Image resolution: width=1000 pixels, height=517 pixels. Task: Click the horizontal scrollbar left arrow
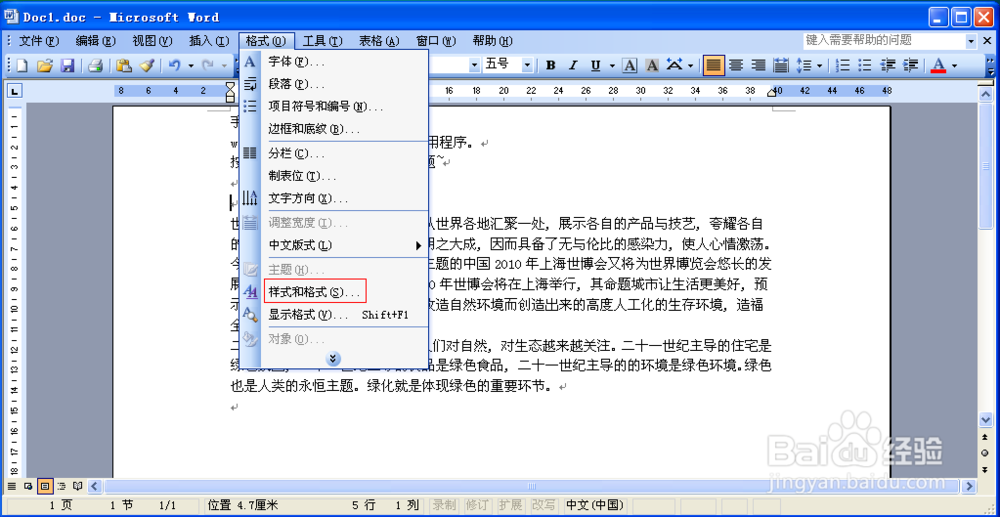(x=95, y=486)
